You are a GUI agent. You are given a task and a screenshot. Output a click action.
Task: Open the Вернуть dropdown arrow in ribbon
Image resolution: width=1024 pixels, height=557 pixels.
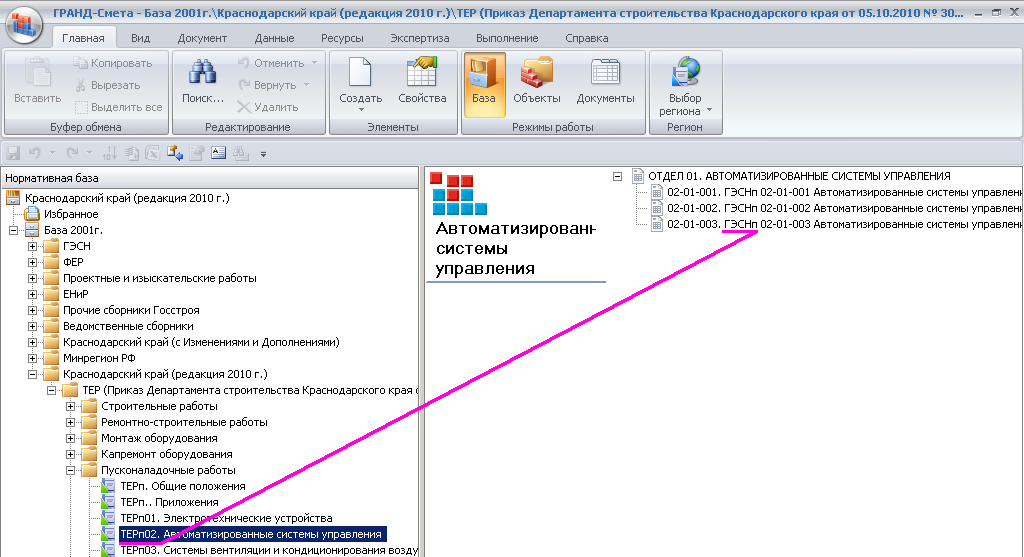point(306,85)
